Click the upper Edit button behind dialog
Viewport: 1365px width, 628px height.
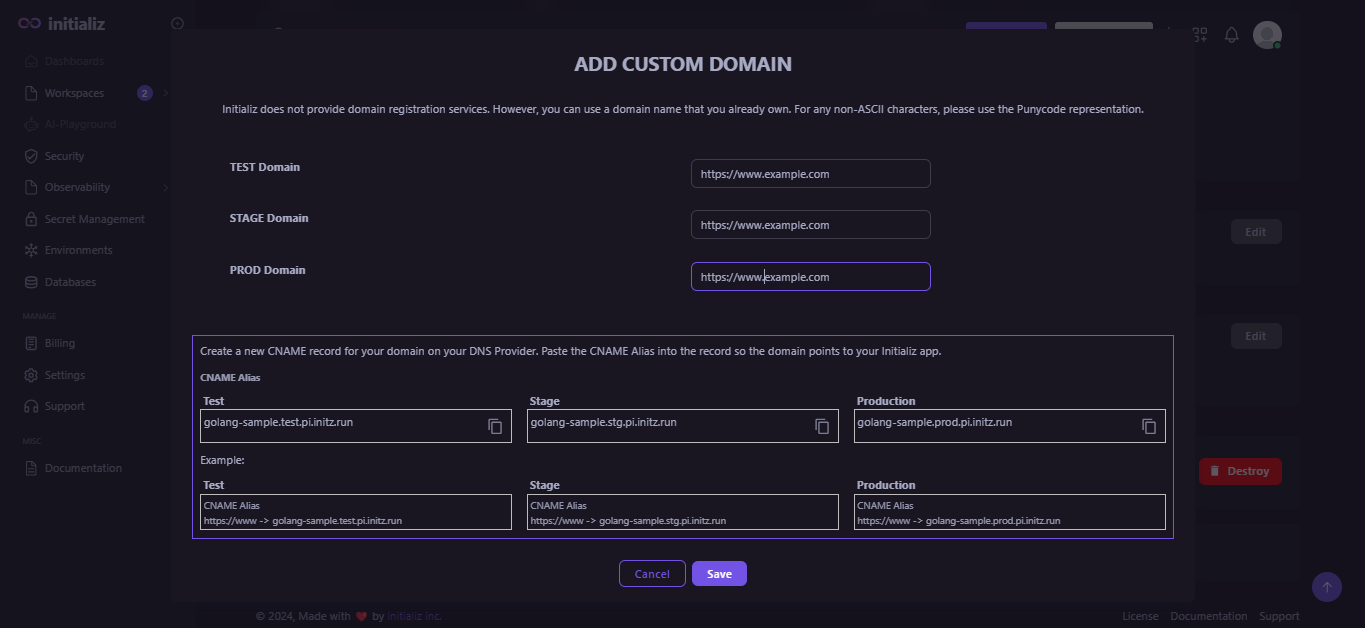[1256, 232]
